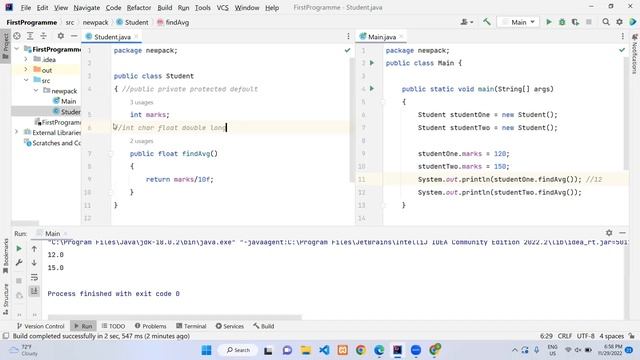Open the Tools menu
Screen dimensions: 640x360
click(202, 8)
